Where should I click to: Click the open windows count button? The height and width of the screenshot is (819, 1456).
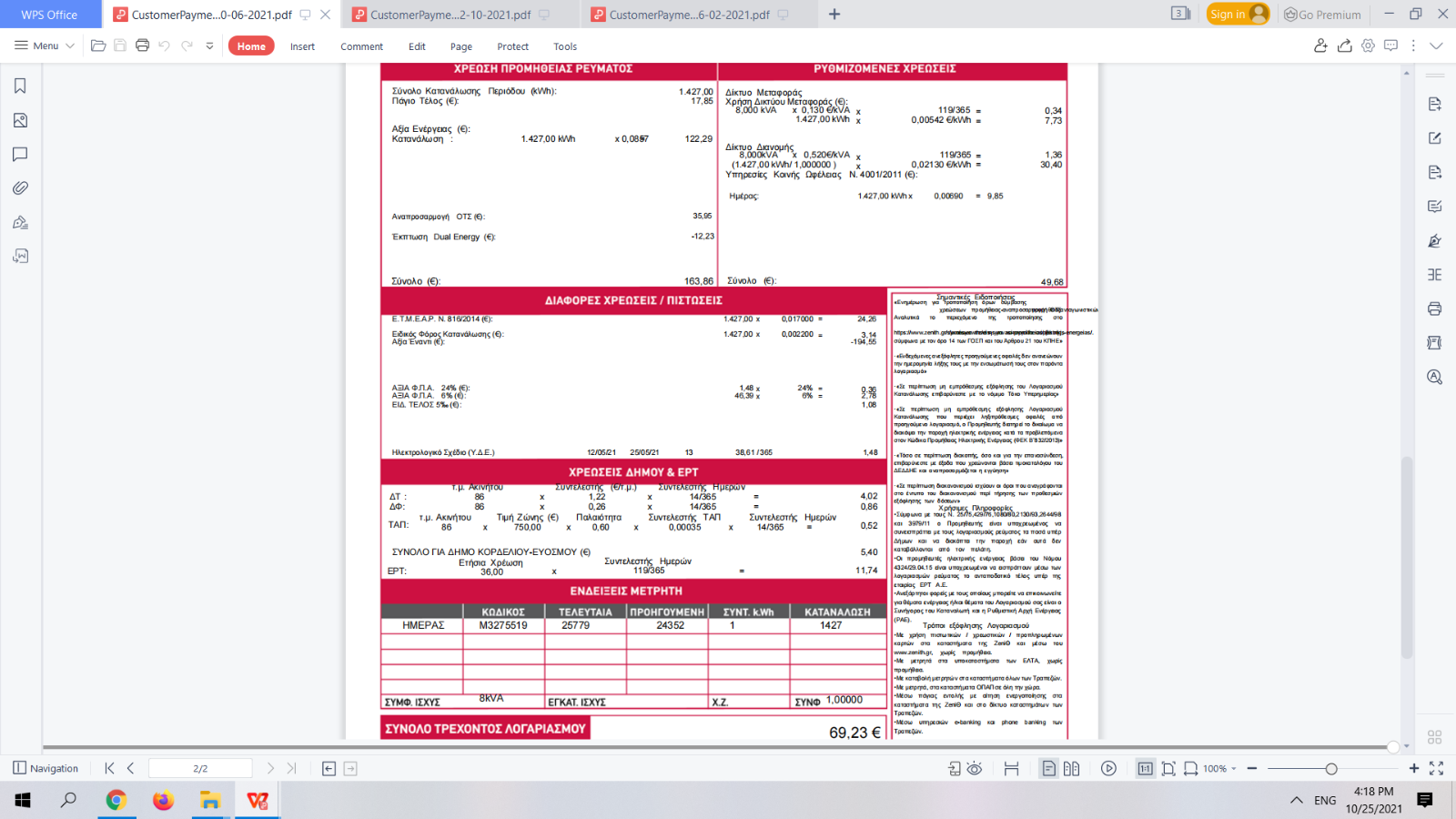coord(1180,14)
